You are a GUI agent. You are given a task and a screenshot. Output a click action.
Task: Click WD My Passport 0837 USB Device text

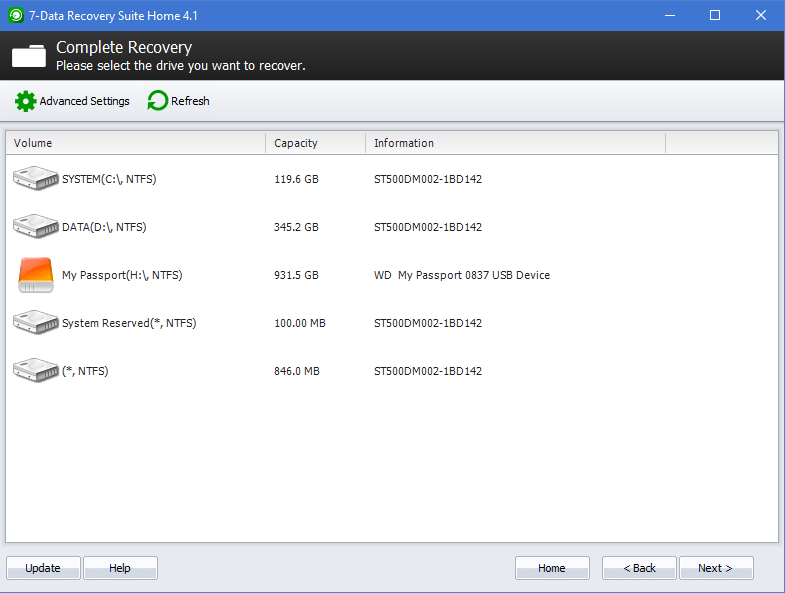(462, 275)
